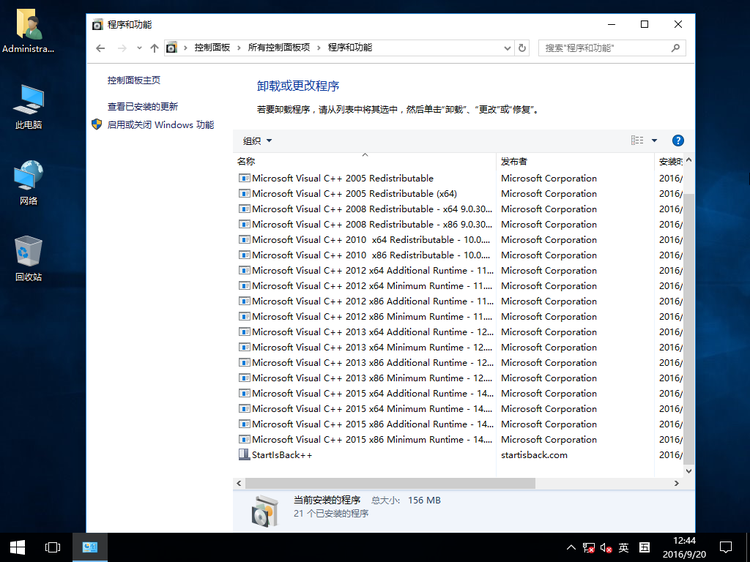The width and height of the screenshot is (750, 562).
Task: Open the recent locations dropdown arrow
Action: click(139, 48)
